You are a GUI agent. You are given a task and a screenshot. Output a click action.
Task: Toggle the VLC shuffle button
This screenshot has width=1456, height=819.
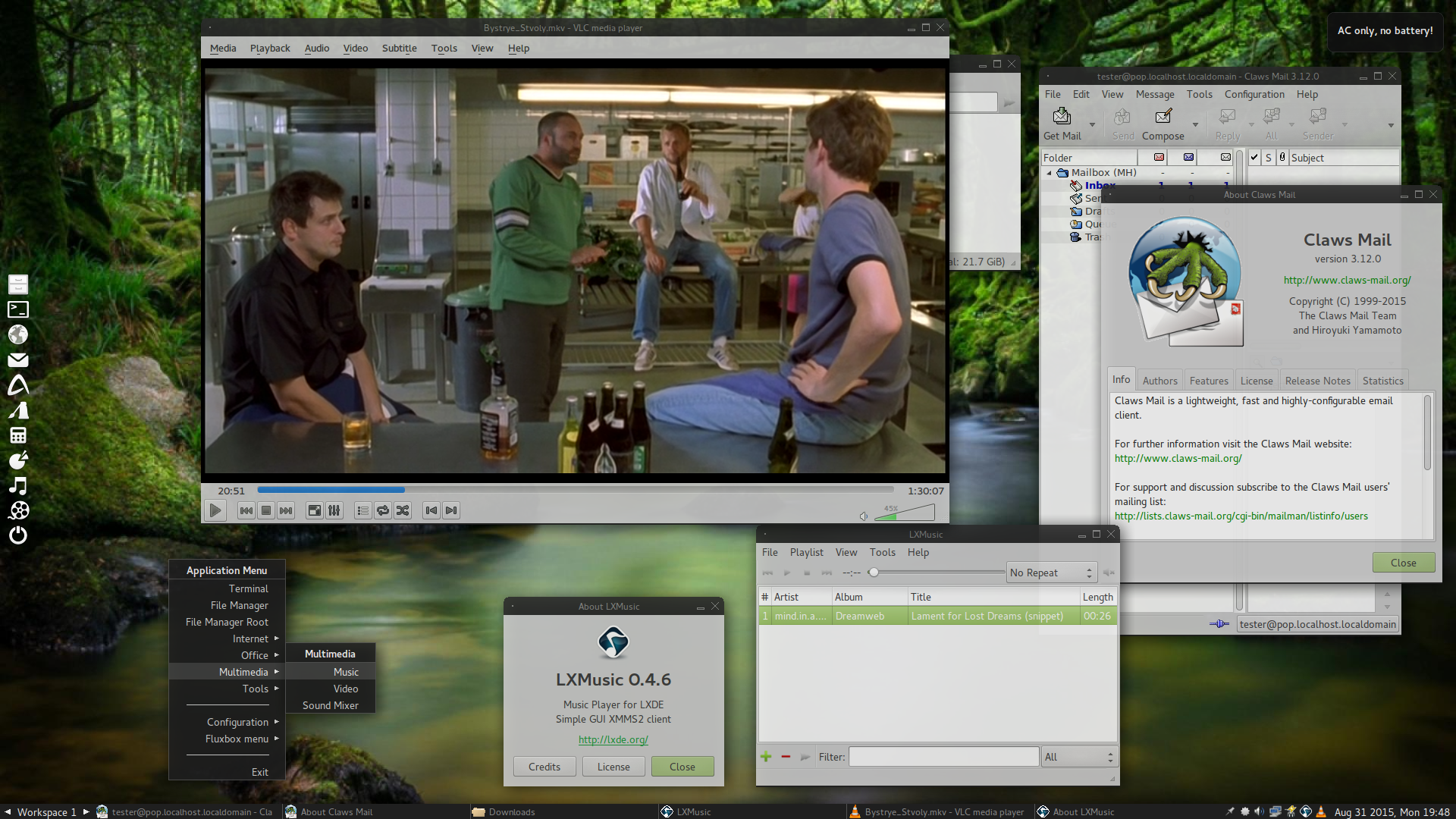click(x=403, y=510)
